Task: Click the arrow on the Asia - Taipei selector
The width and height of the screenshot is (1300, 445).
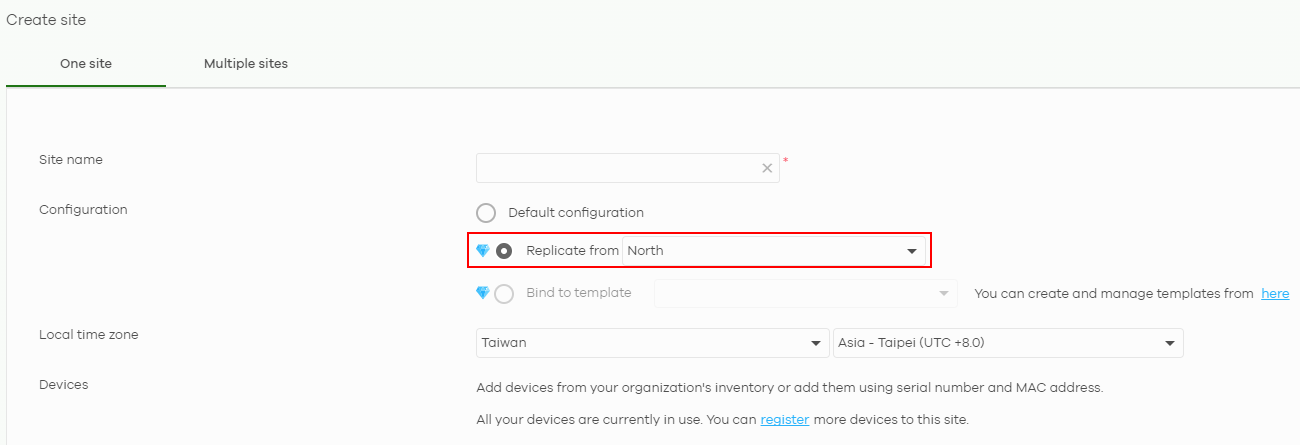Action: pyautogui.click(x=1169, y=344)
